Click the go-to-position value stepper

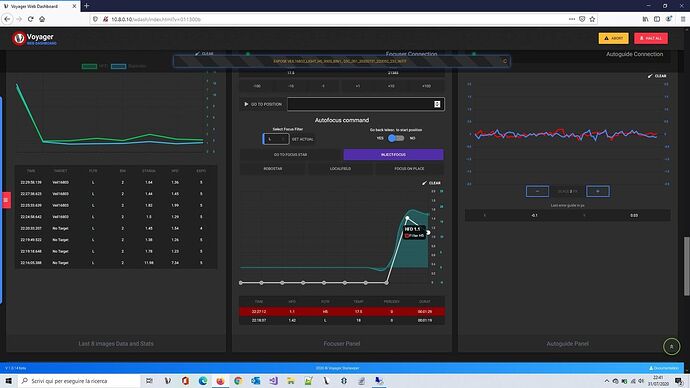(437, 104)
